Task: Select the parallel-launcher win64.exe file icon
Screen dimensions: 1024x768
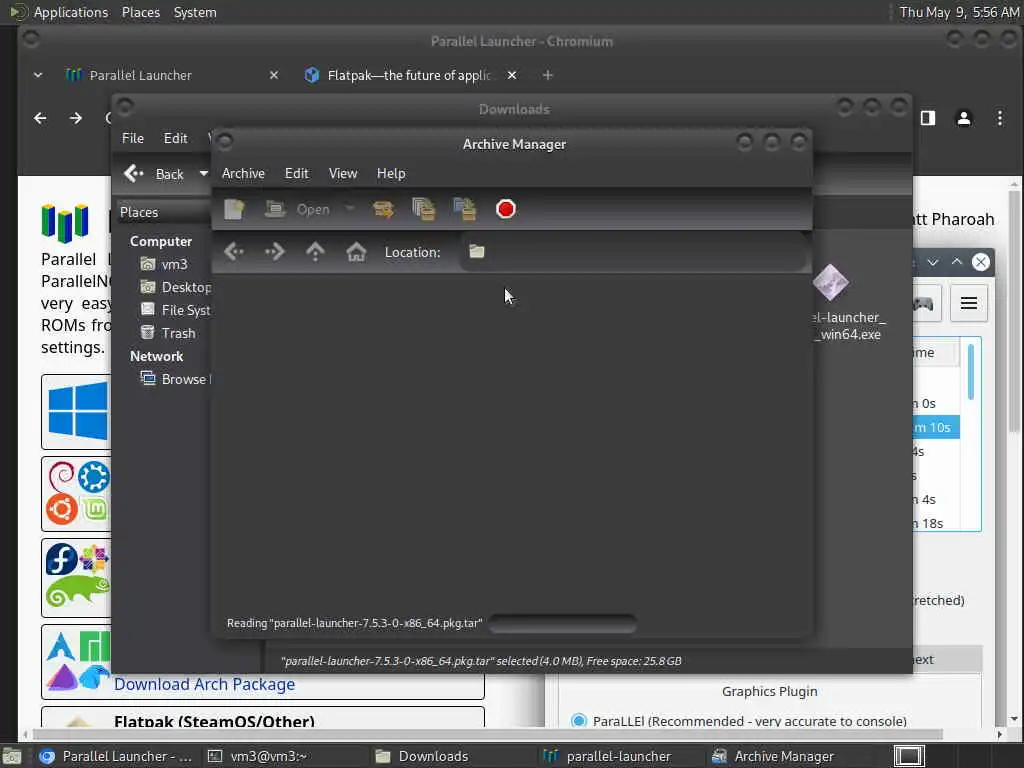Action: coord(831,283)
